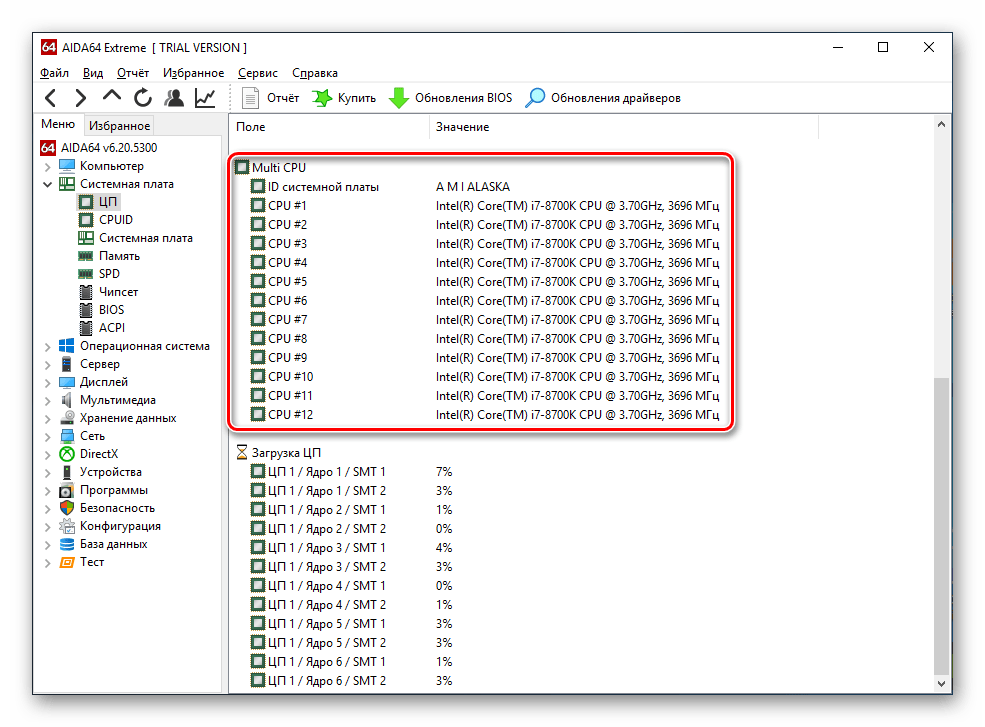This screenshot has height=727, width=985.
Task: Click the Forward navigation arrow
Action: click(81, 98)
